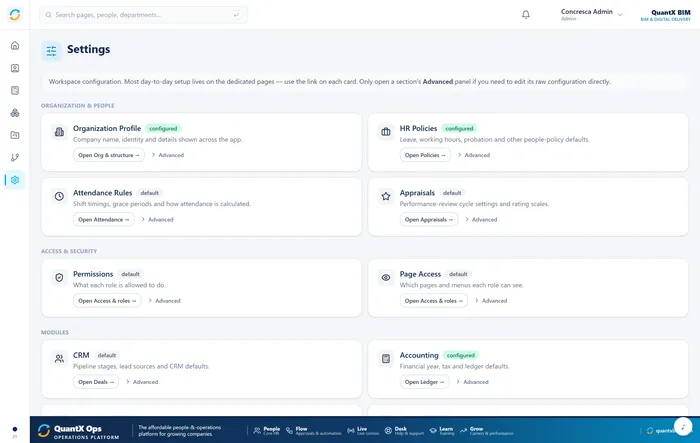Click the Open Attendance button

(x=104, y=219)
